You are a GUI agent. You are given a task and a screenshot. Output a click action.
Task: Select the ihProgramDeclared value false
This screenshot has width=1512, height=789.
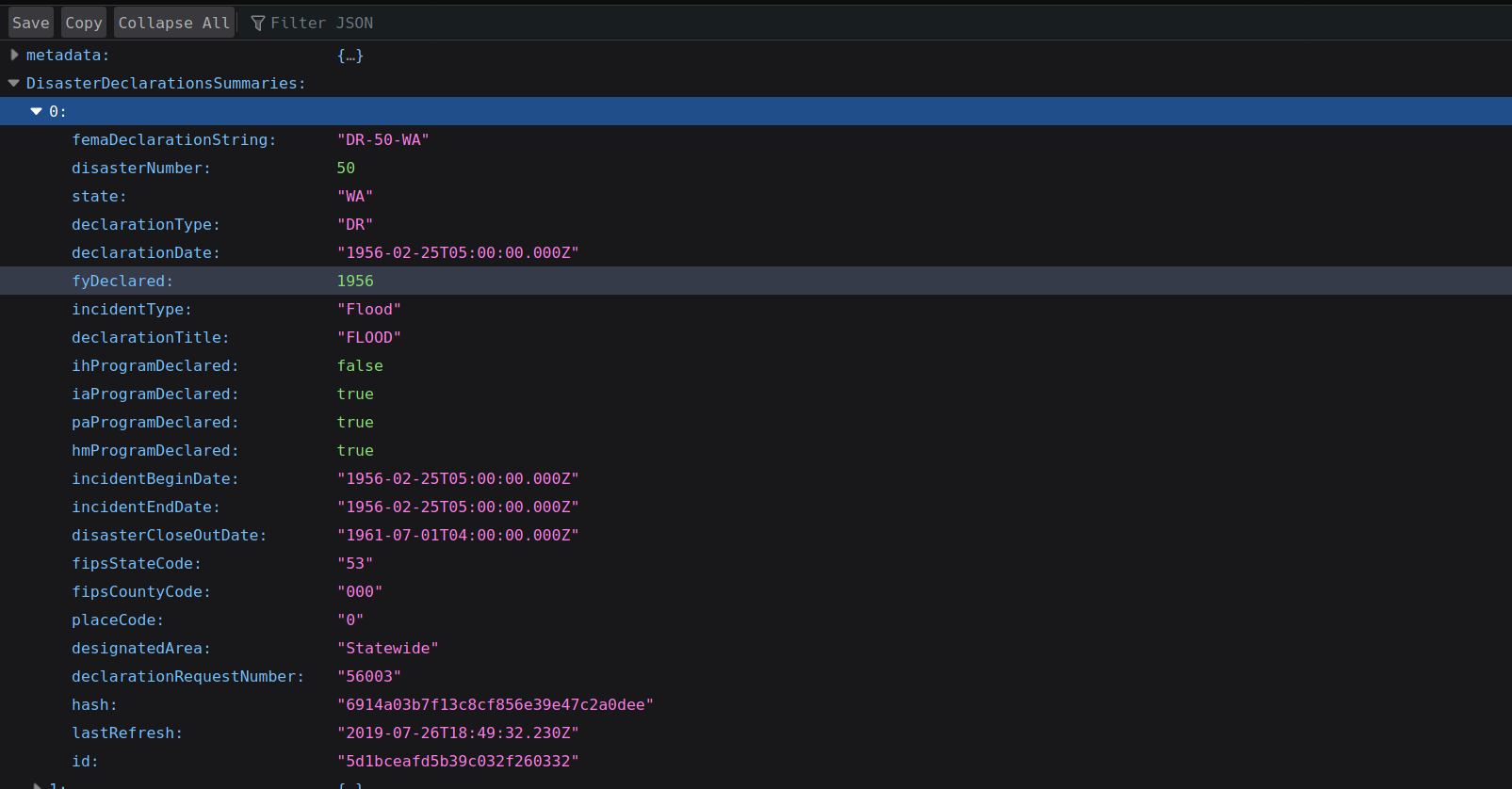click(x=360, y=365)
